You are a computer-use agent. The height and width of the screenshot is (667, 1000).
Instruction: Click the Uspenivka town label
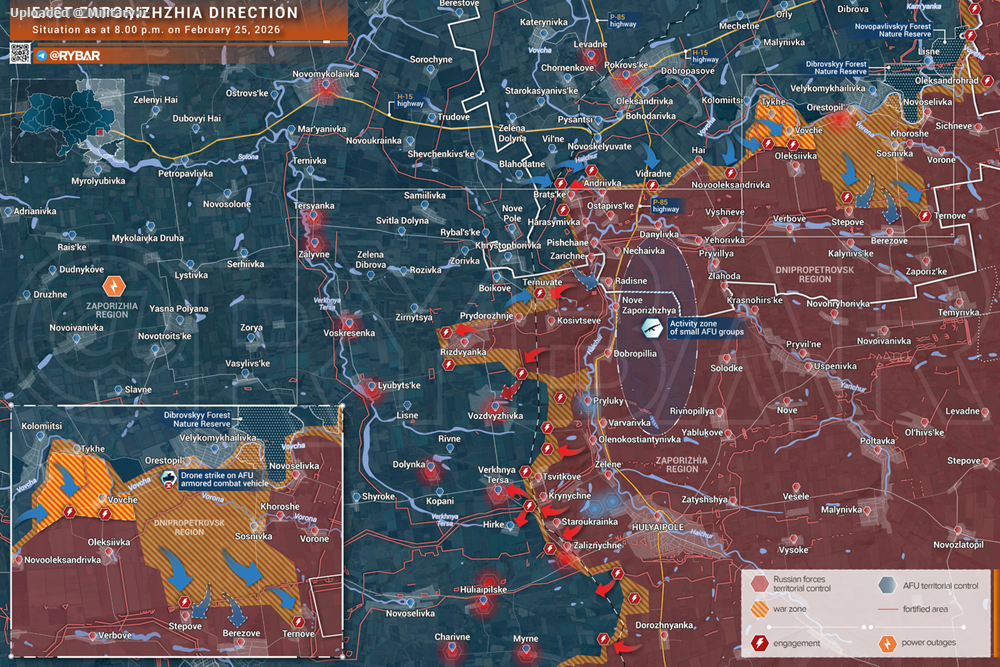[835, 366]
